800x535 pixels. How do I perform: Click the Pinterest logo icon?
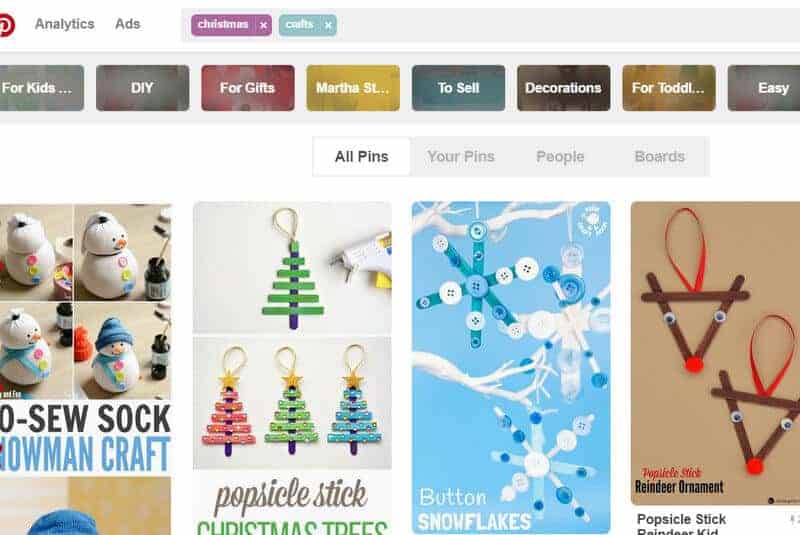click(6, 24)
